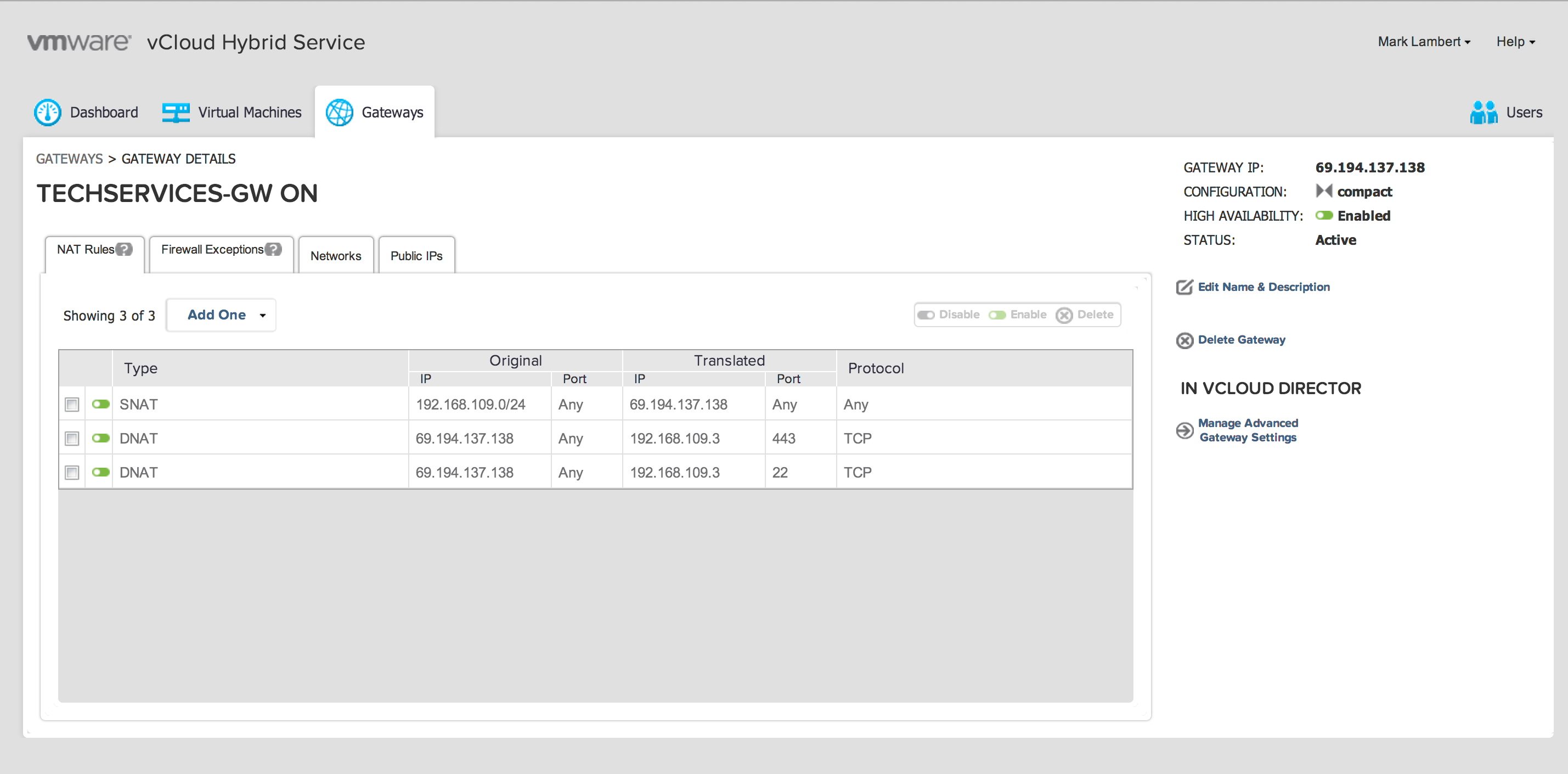This screenshot has width=1568, height=774.
Task: Open the Help dropdown menu
Action: tap(1515, 42)
